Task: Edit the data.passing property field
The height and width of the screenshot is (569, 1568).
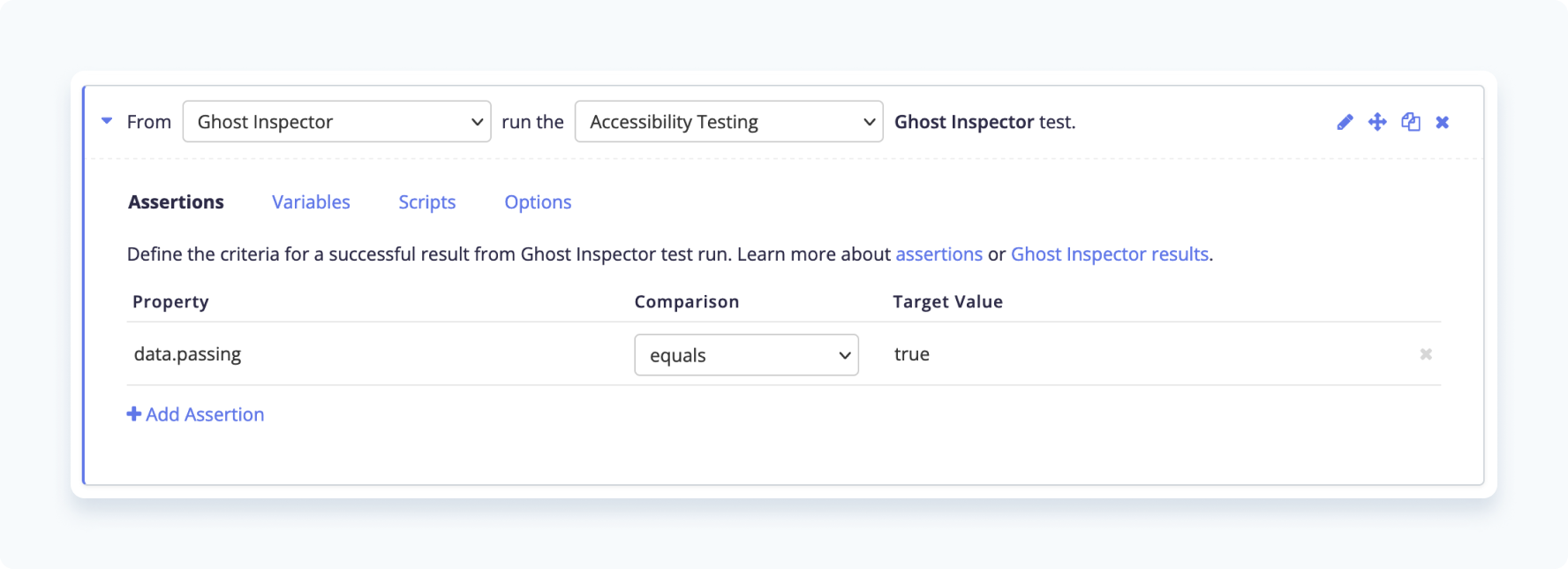Action: [x=371, y=354]
